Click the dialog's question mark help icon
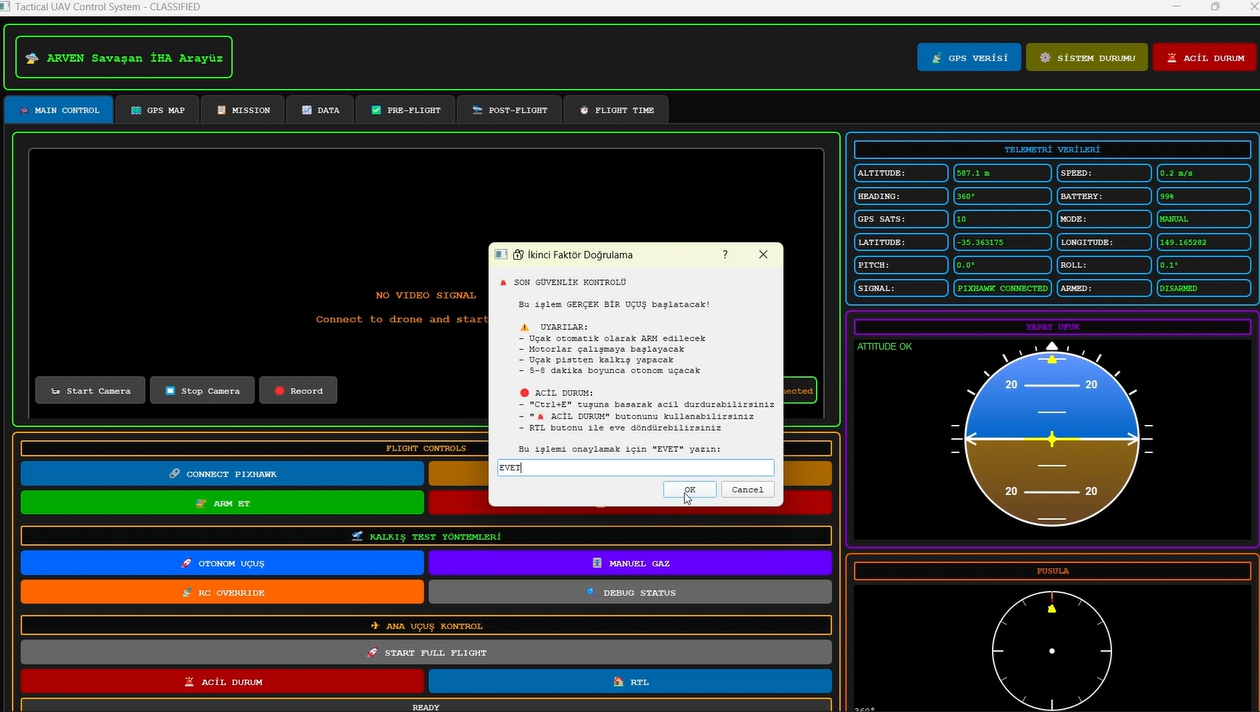The image size is (1260, 712). (725, 255)
